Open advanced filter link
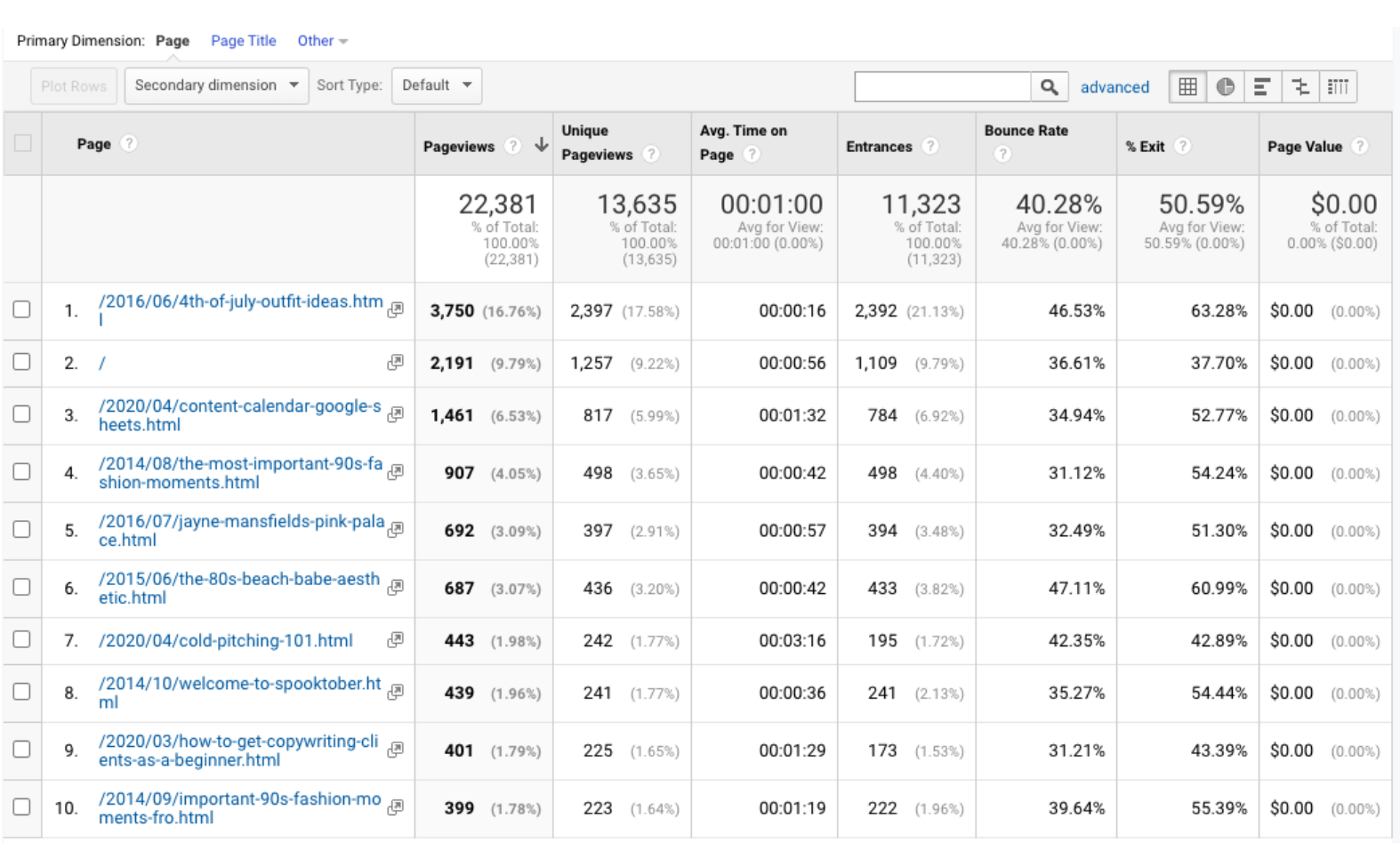Screen dimensions: 1400x866 pyautogui.click(x=1114, y=87)
